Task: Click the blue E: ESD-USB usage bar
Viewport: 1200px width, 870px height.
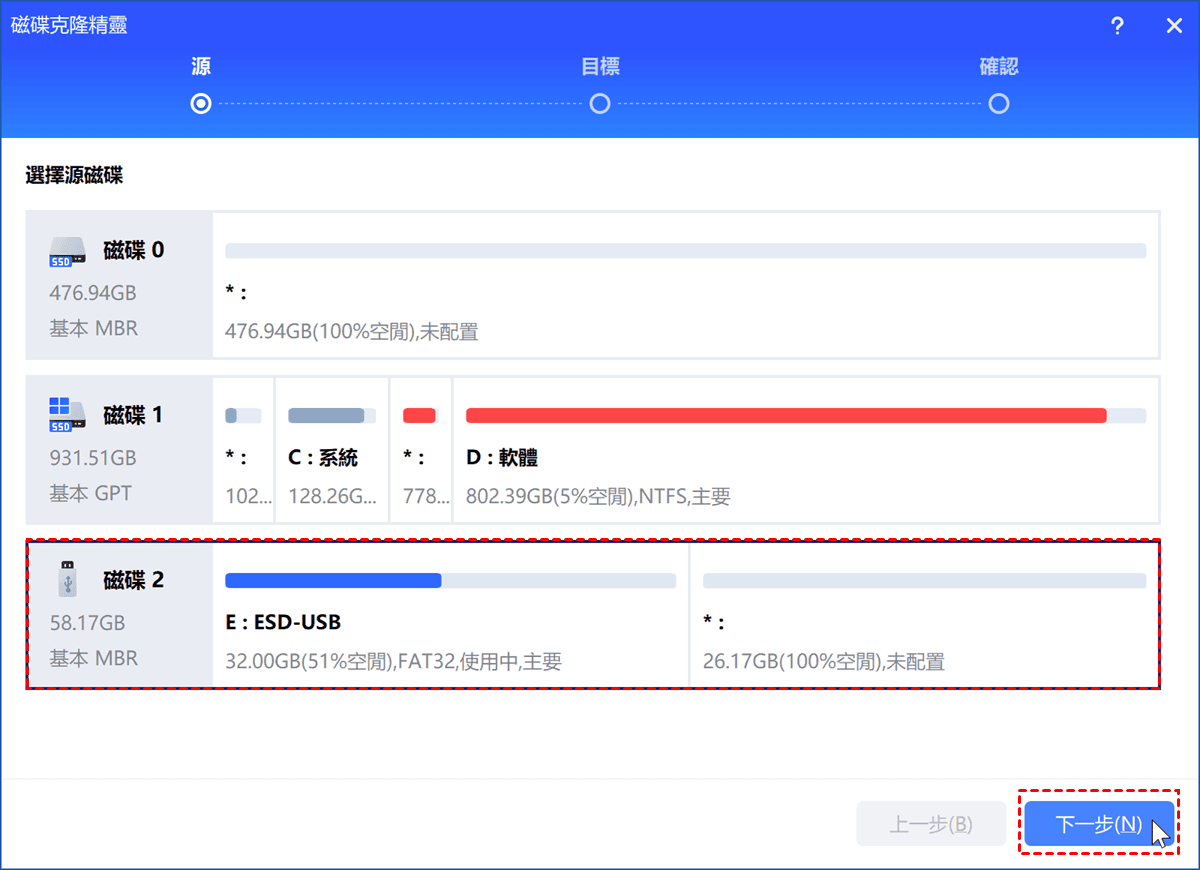Action: coord(333,581)
